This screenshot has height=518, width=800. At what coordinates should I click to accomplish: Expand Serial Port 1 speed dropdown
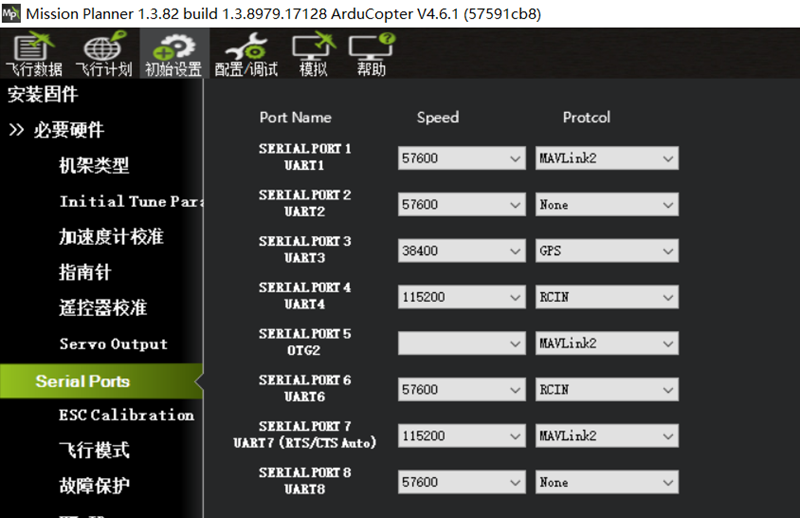pos(515,158)
